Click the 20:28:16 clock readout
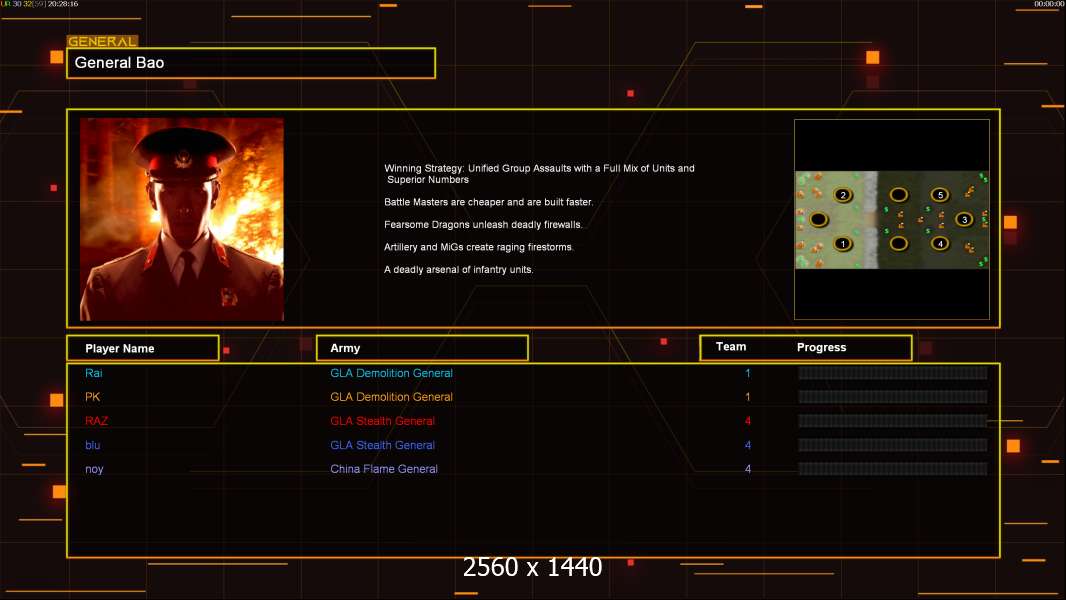 63,4
